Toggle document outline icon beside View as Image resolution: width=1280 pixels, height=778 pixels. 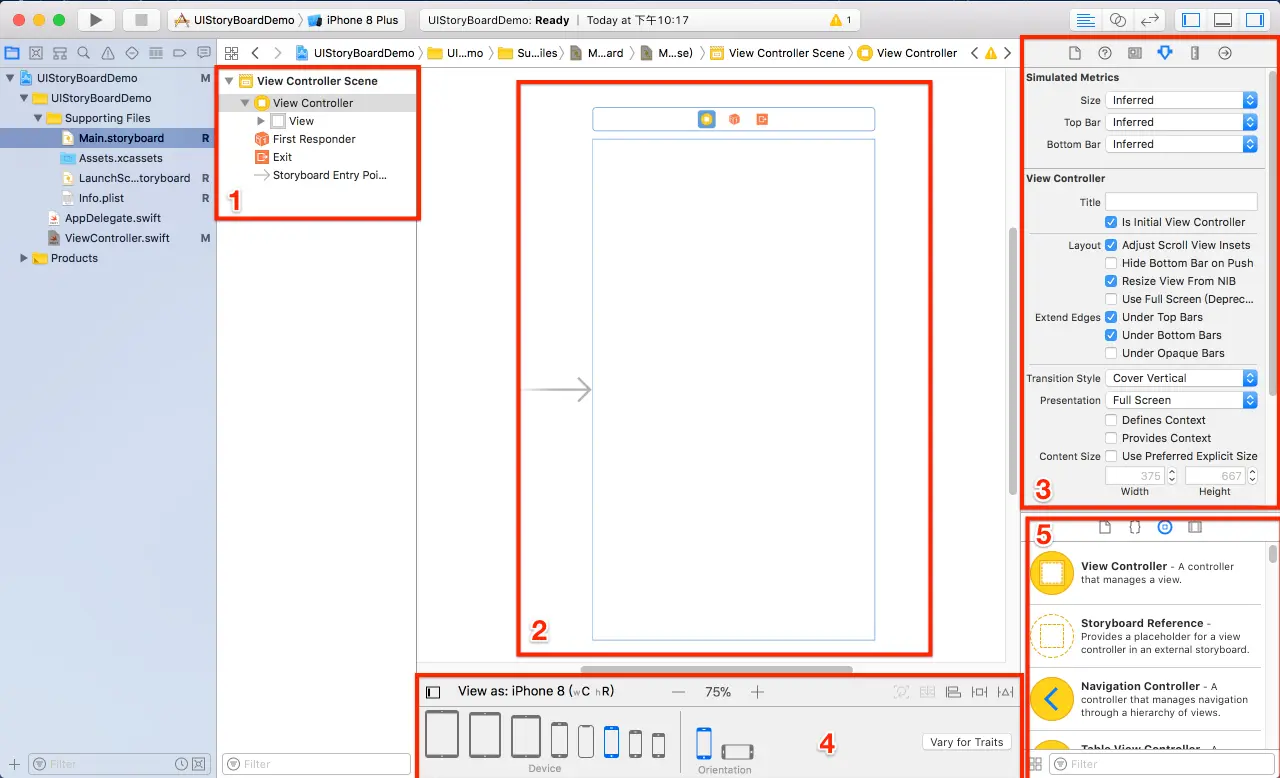(433, 692)
